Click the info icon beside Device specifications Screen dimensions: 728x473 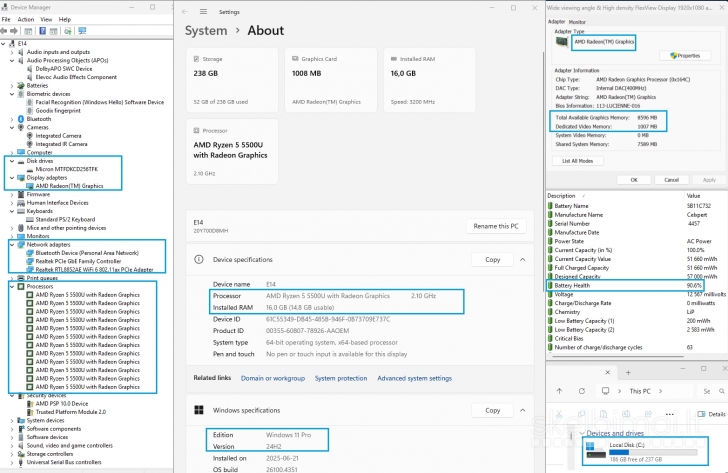(199, 259)
